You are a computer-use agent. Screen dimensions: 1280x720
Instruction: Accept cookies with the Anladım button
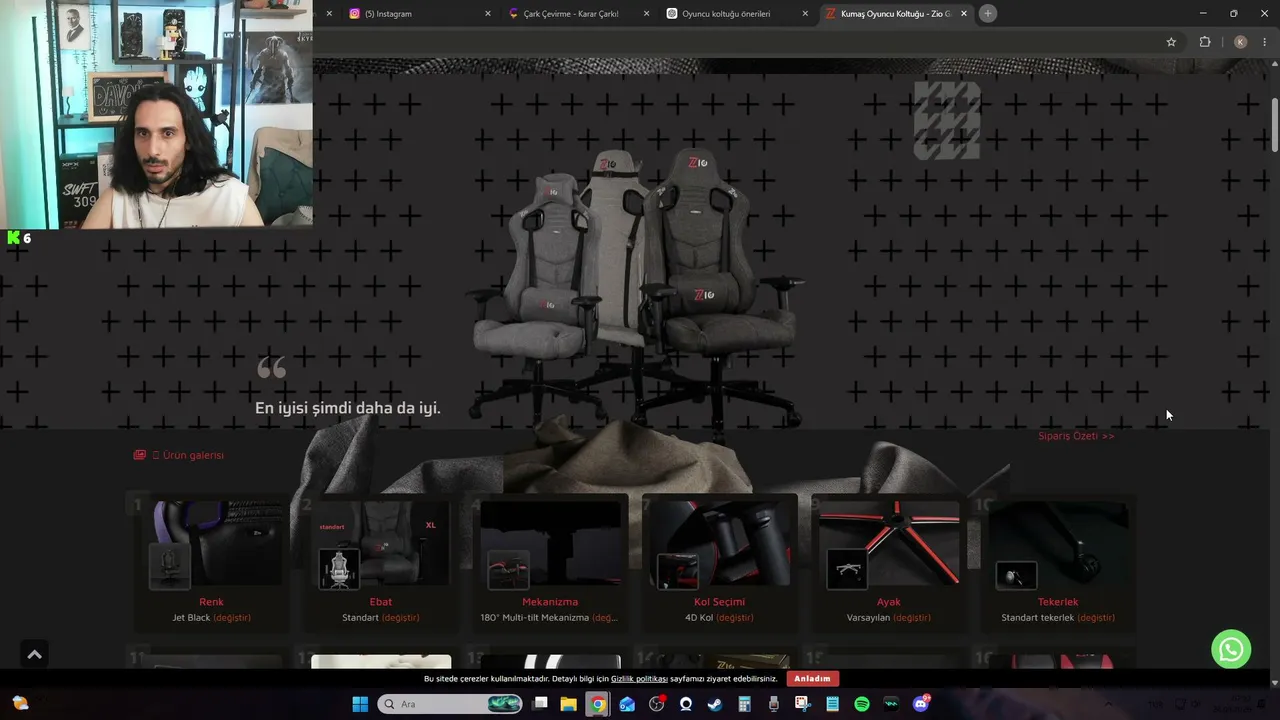pyautogui.click(x=812, y=679)
